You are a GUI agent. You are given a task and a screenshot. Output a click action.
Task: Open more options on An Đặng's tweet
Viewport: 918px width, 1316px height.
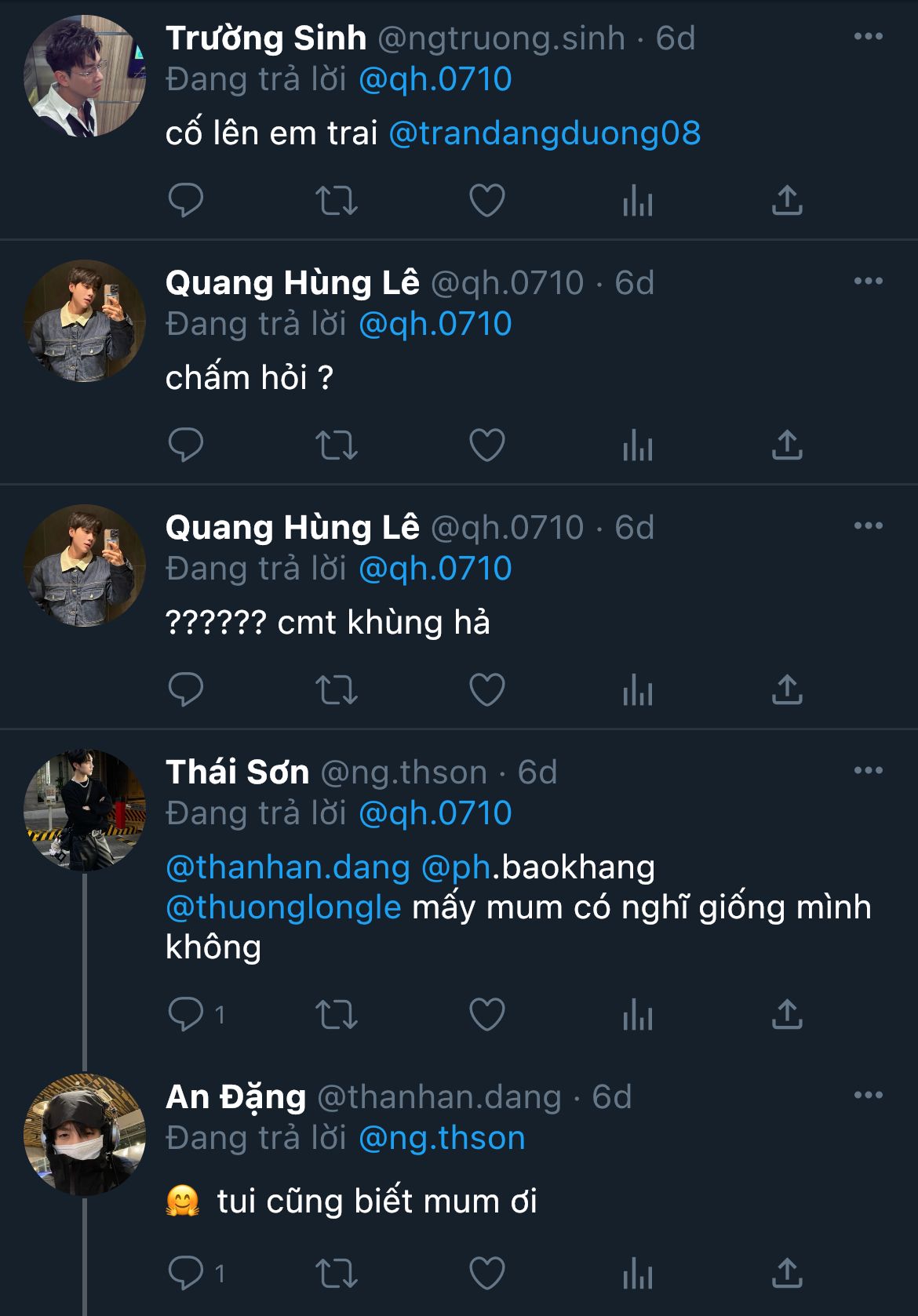[868, 1096]
